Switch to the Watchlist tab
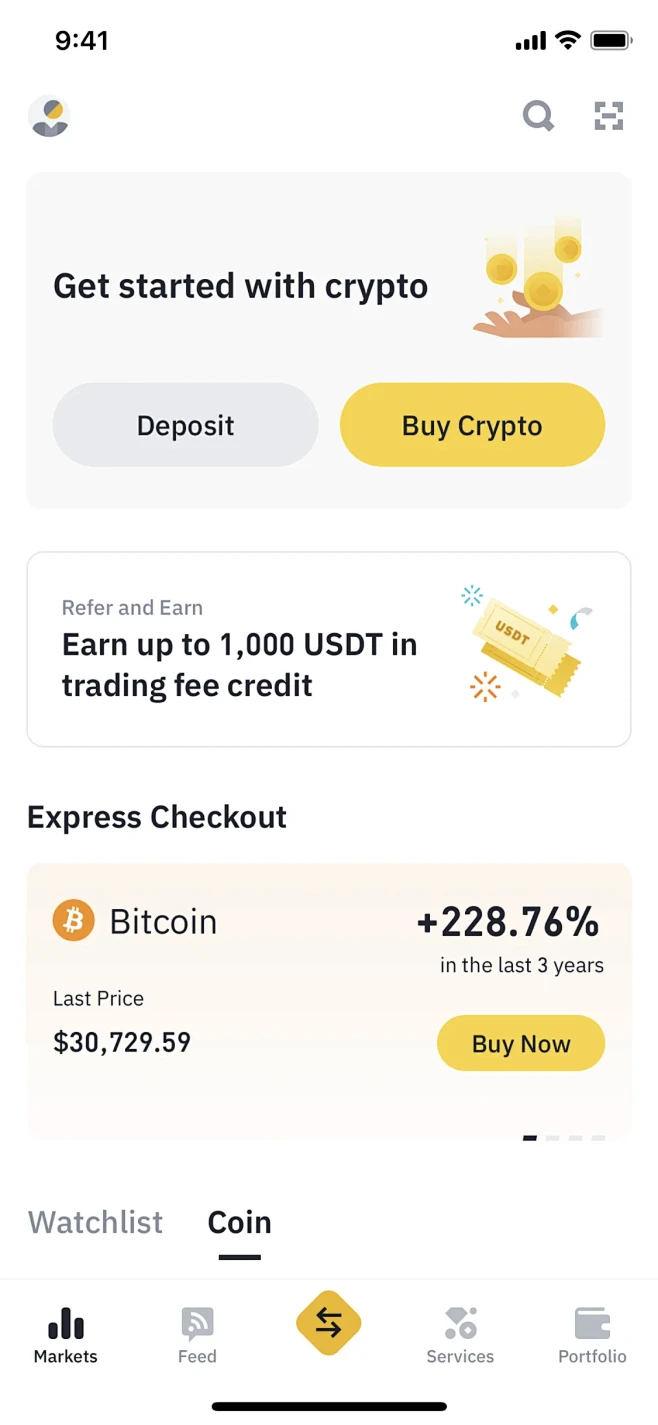658x1425 pixels. pyautogui.click(x=95, y=1222)
